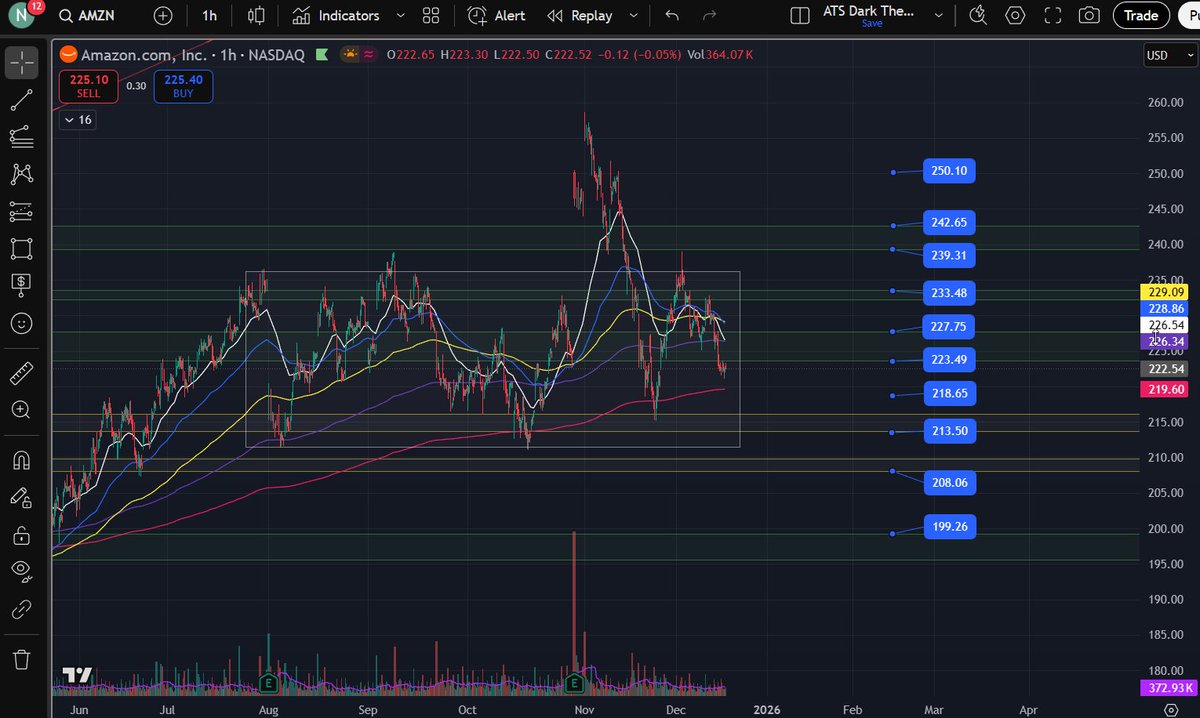This screenshot has height=718, width=1200.
Task: Toggle lock all drawings padlock
Action: click(x=21, y=535)
